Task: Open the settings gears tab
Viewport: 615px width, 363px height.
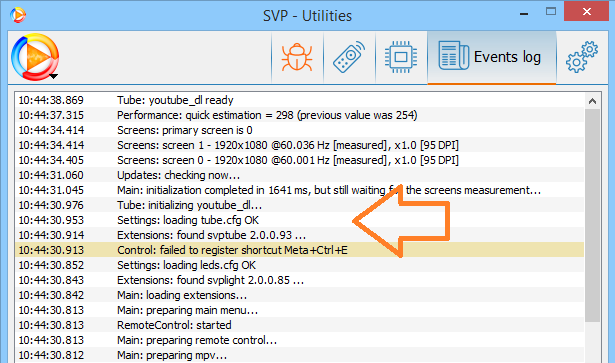Action: [582, 57]
